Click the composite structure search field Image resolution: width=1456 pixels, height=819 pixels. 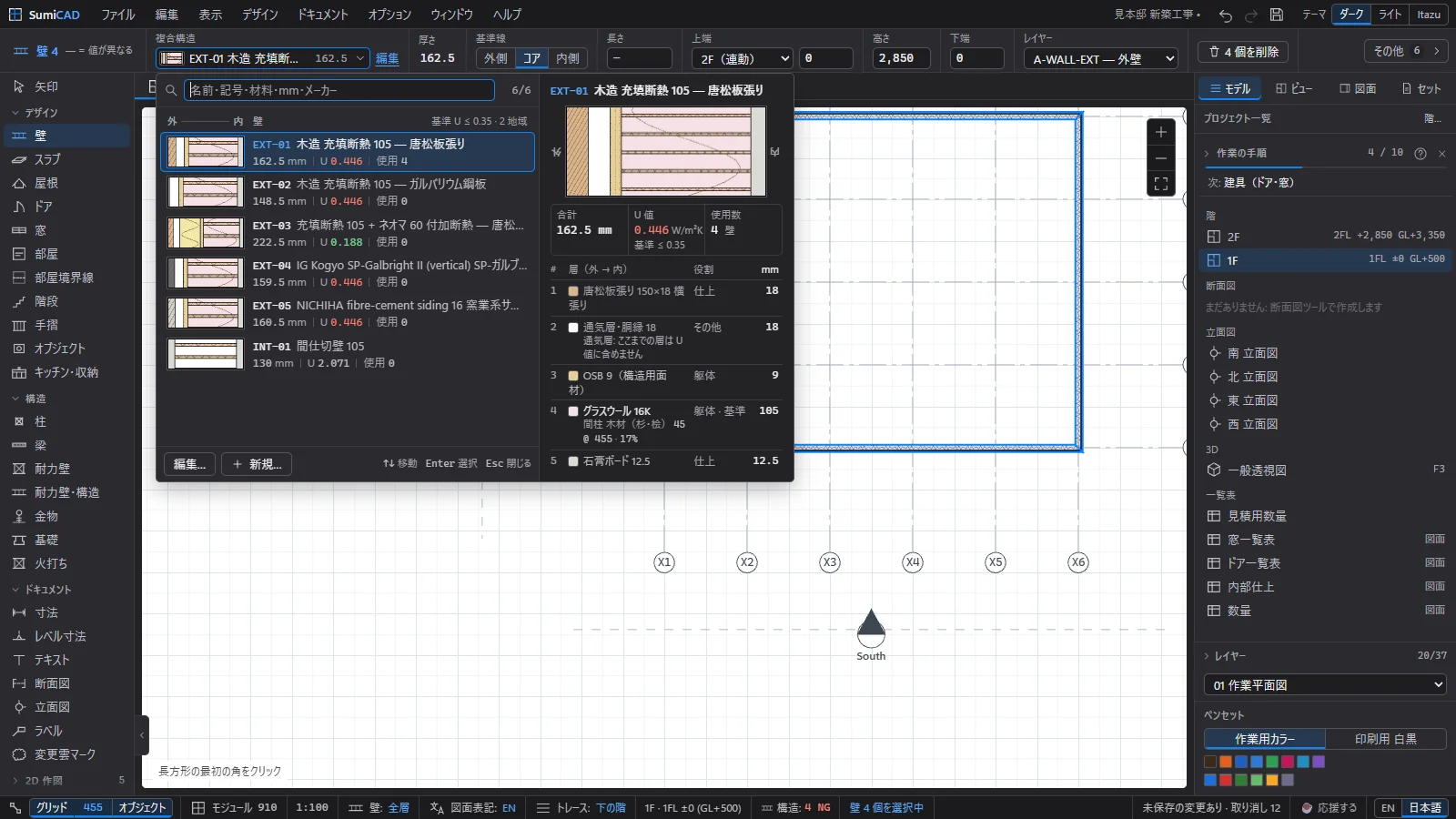coord(339,90)
